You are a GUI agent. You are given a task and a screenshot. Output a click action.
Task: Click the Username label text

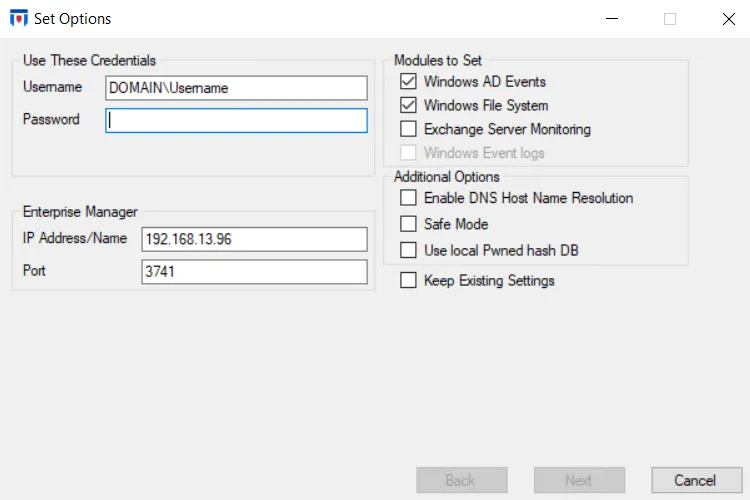click(x=53, y=87)
